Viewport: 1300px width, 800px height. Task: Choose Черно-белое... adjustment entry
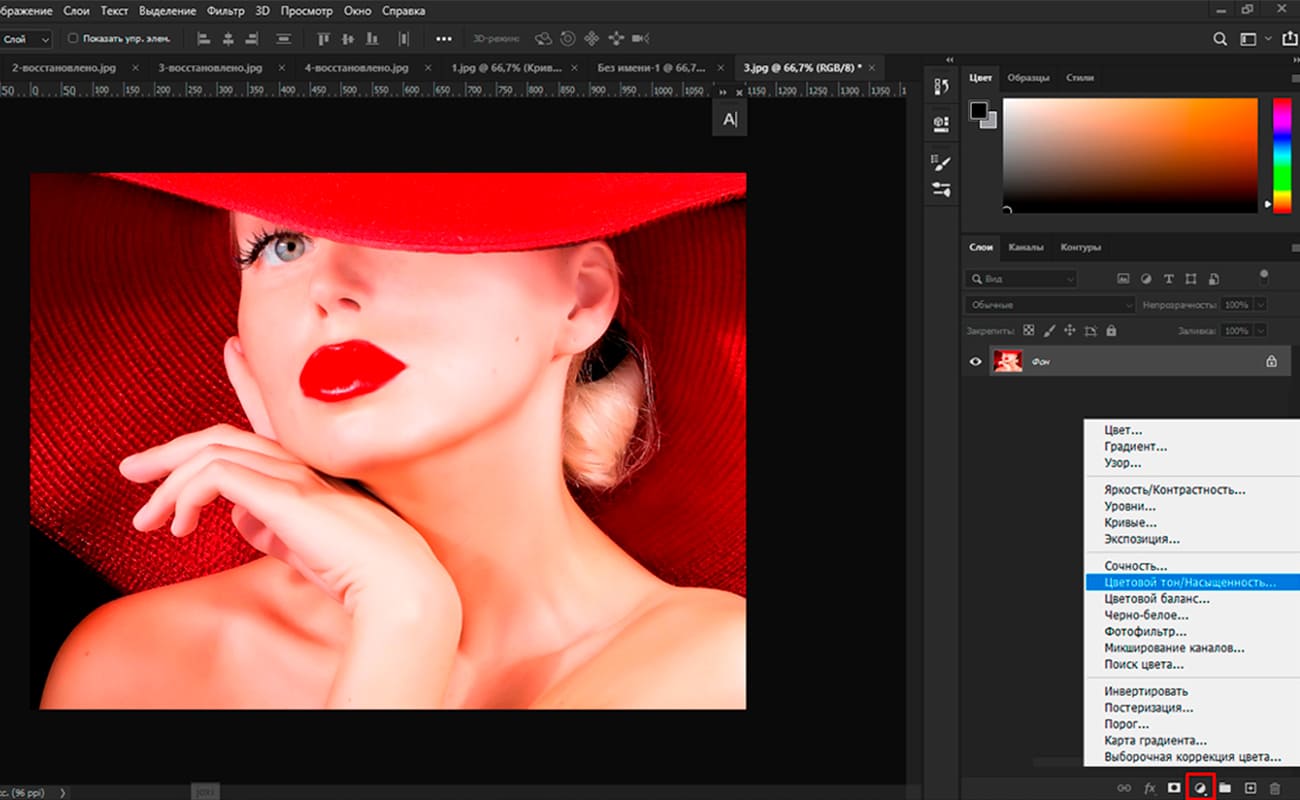(x=1147, y=615)
